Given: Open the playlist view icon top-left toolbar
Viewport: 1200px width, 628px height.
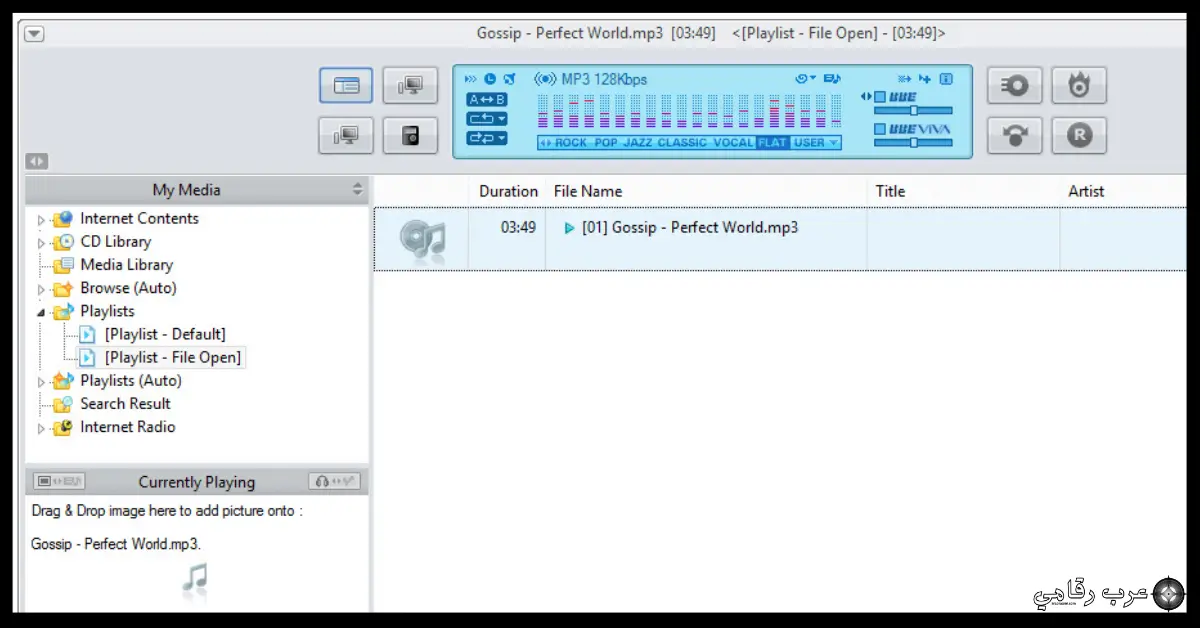Looking at the screenshot, I should [x=345, y=85].
